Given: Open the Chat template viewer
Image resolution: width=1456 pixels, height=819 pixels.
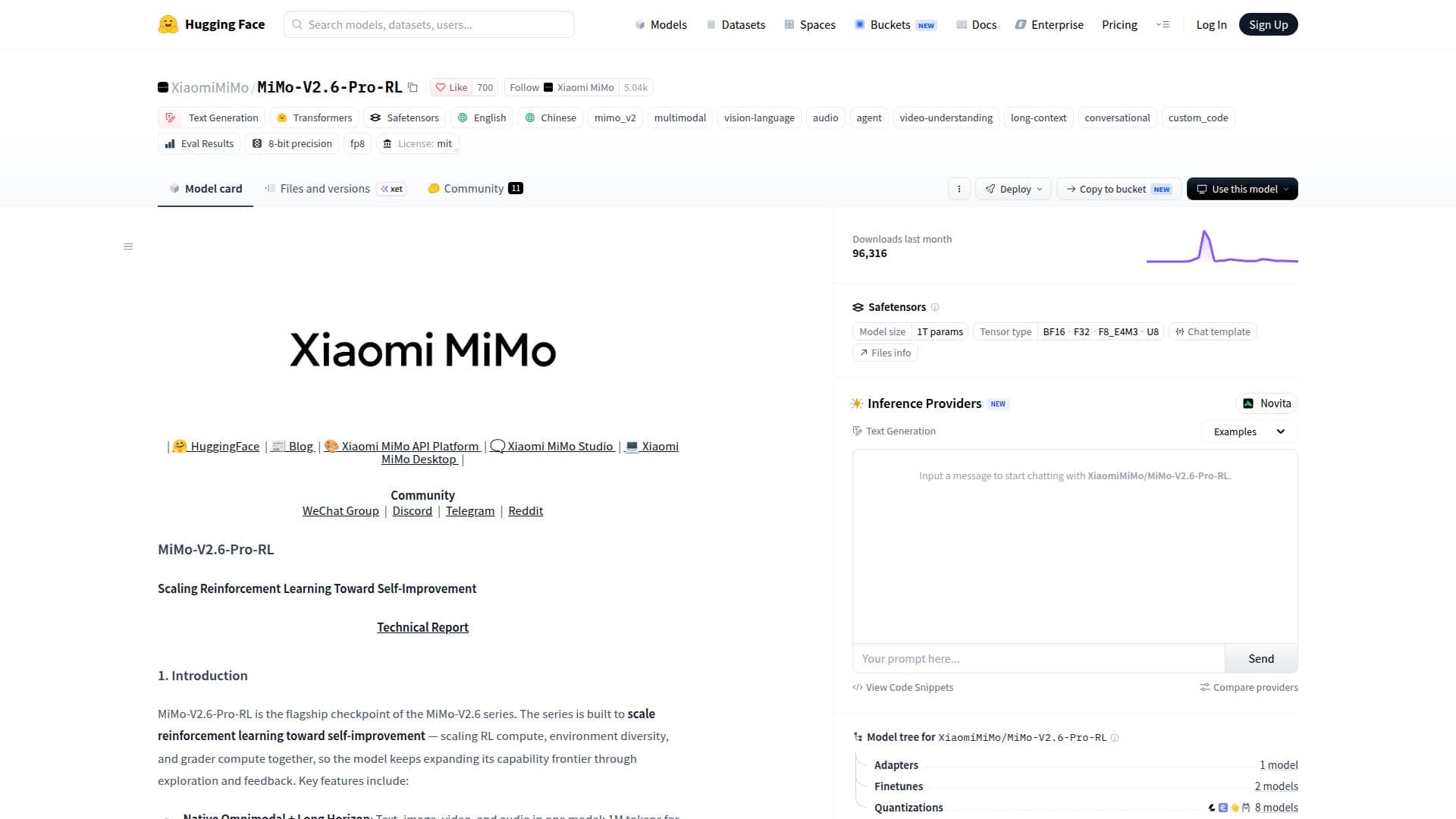Looking at the screenshot, I should [x=1213, y=331].
